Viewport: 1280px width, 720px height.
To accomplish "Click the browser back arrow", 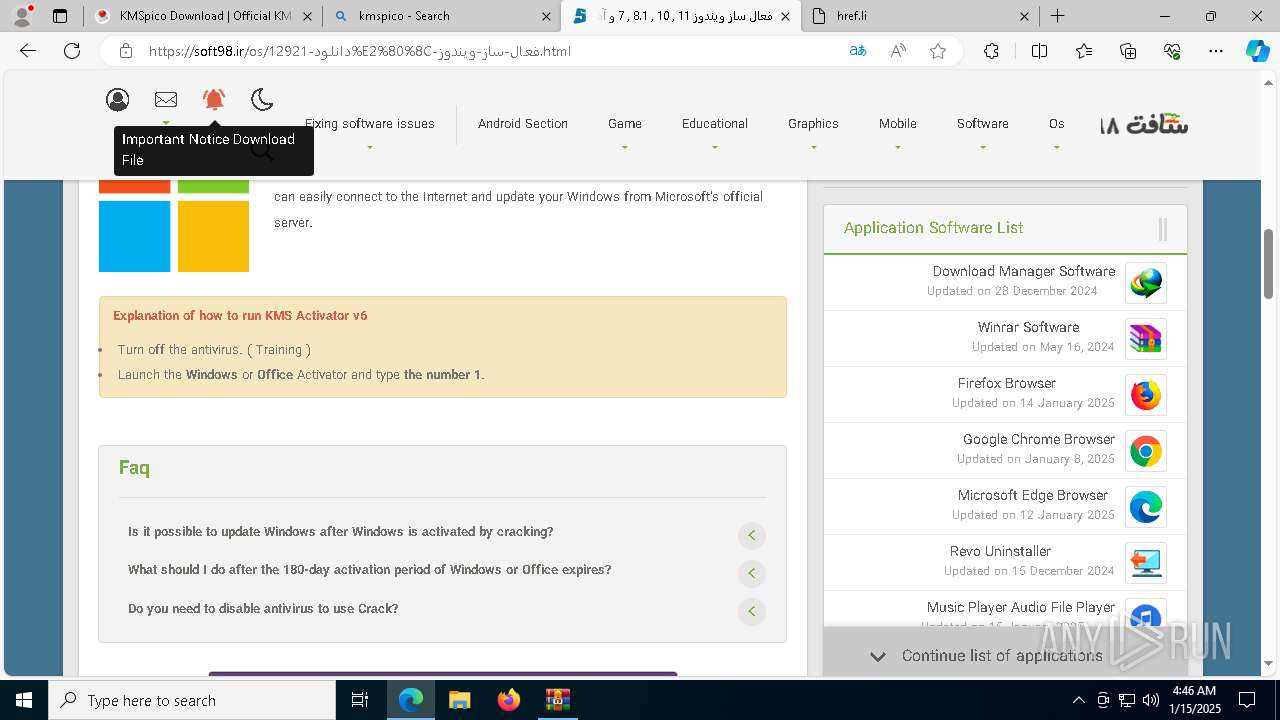I will (28, 51).
